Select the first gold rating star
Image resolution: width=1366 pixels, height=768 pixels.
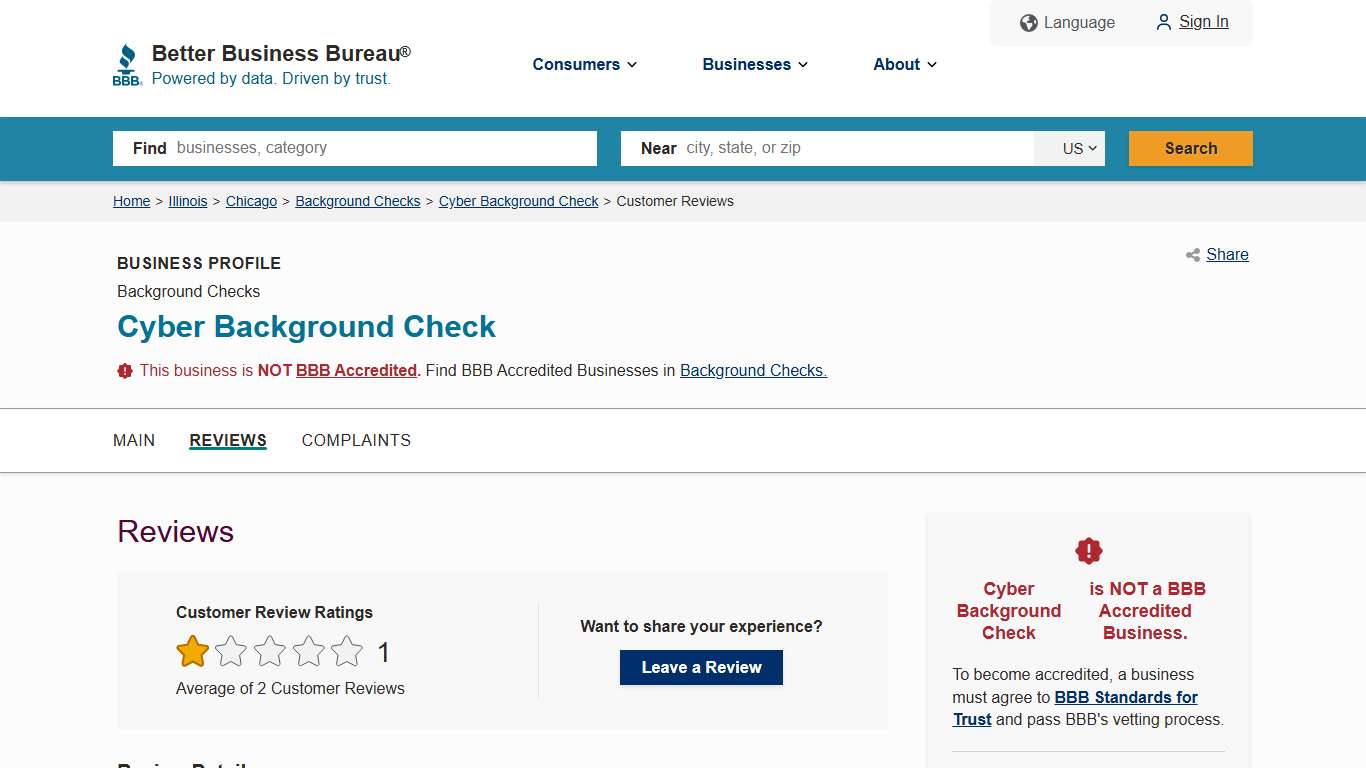(x=192, y=650)
